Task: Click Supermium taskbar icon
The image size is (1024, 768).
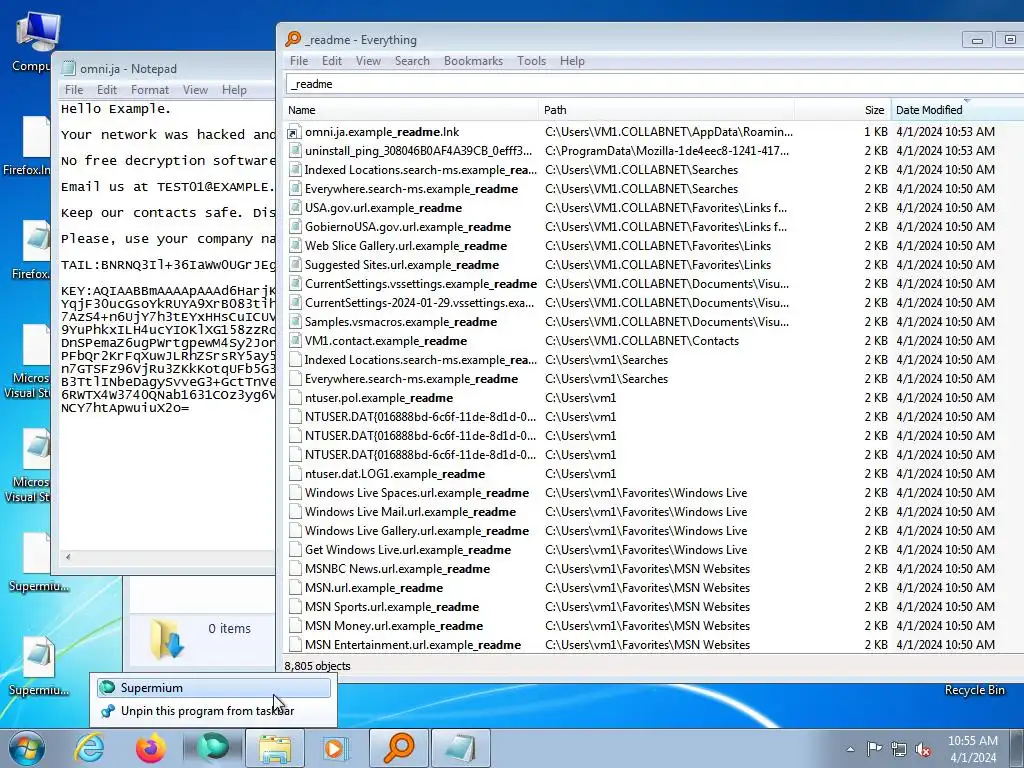Action: click(x=213, y=748)
